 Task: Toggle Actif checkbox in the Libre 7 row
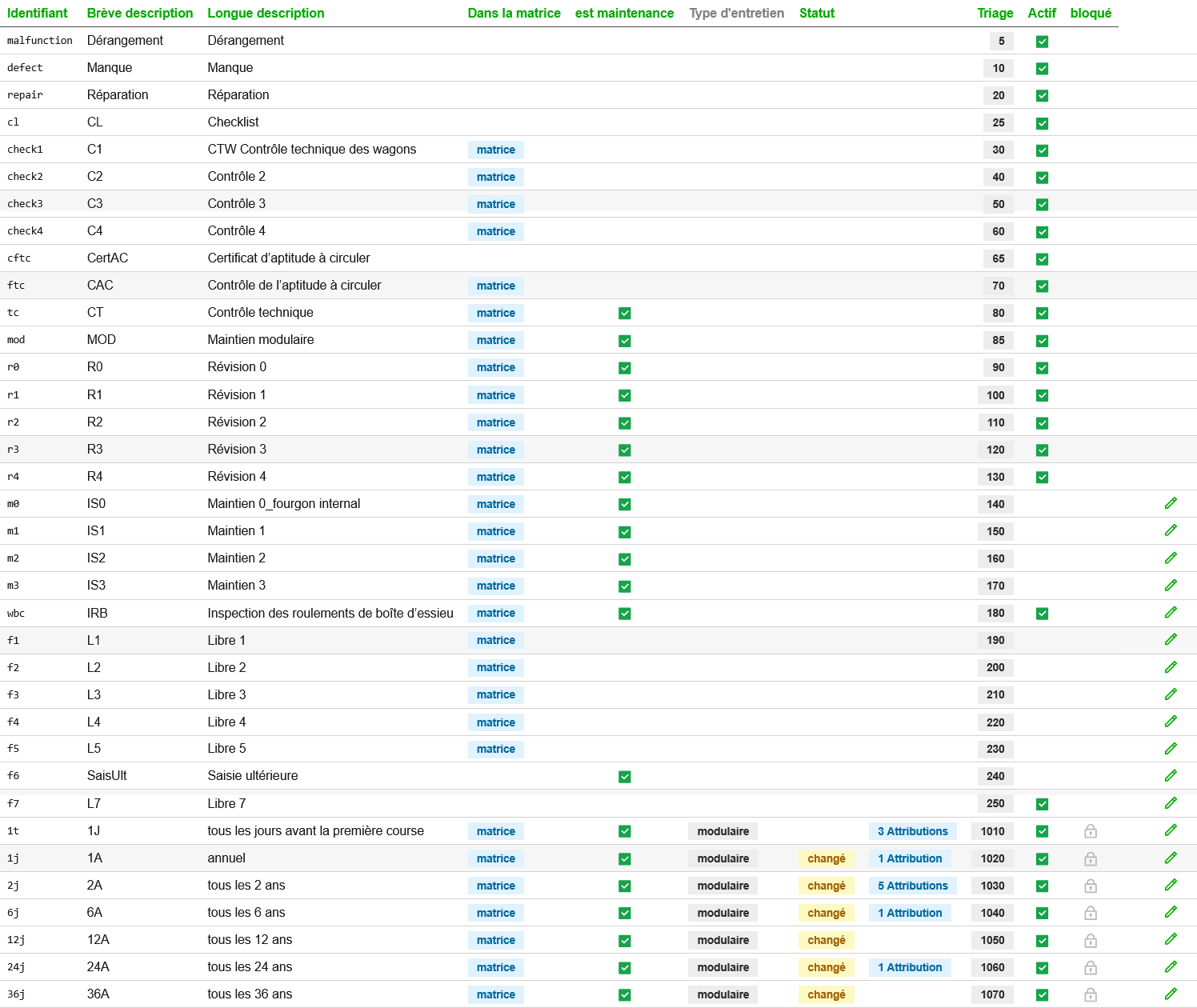(x=1042, y=804)
